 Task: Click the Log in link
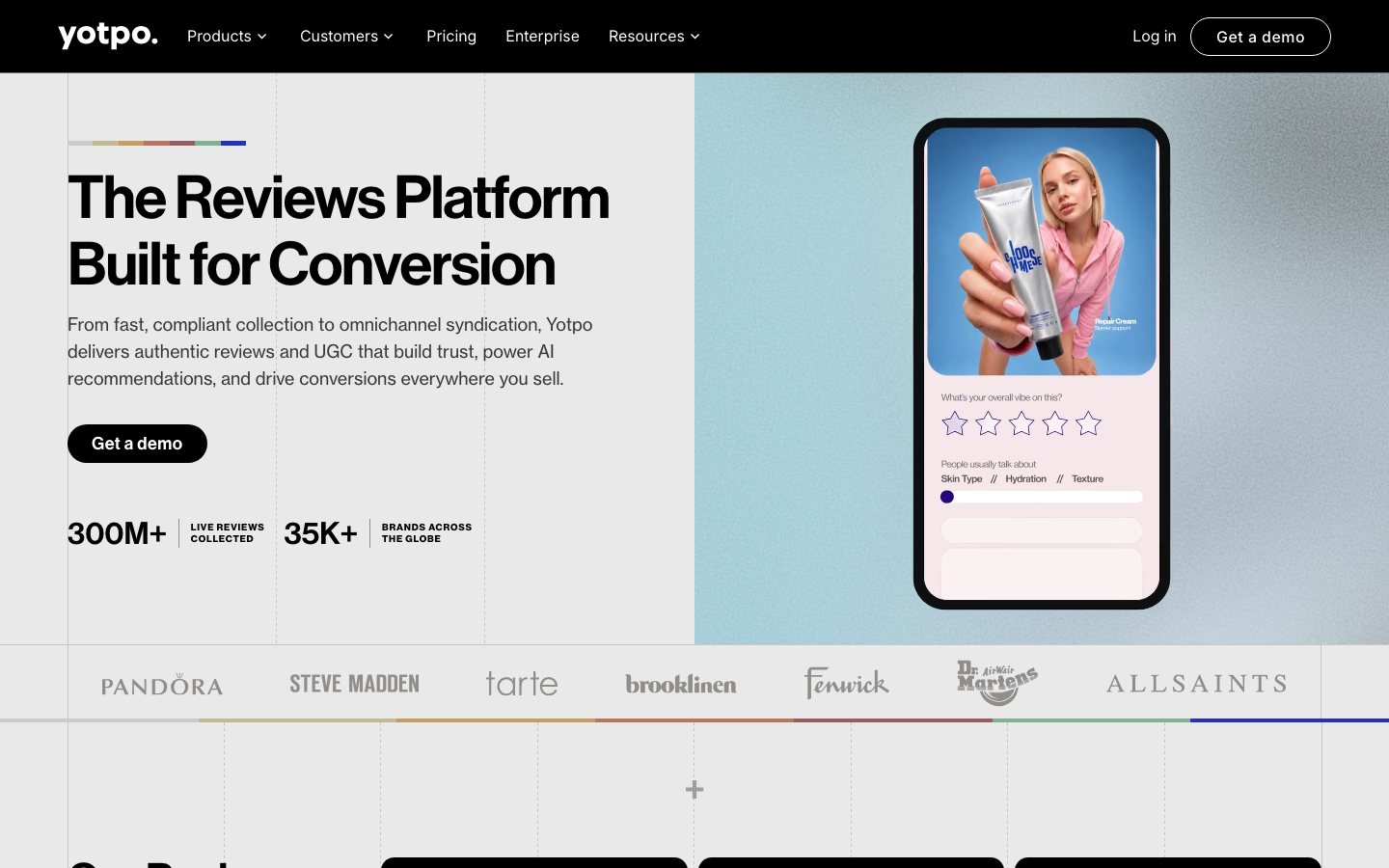click(x=1154, y=36)
